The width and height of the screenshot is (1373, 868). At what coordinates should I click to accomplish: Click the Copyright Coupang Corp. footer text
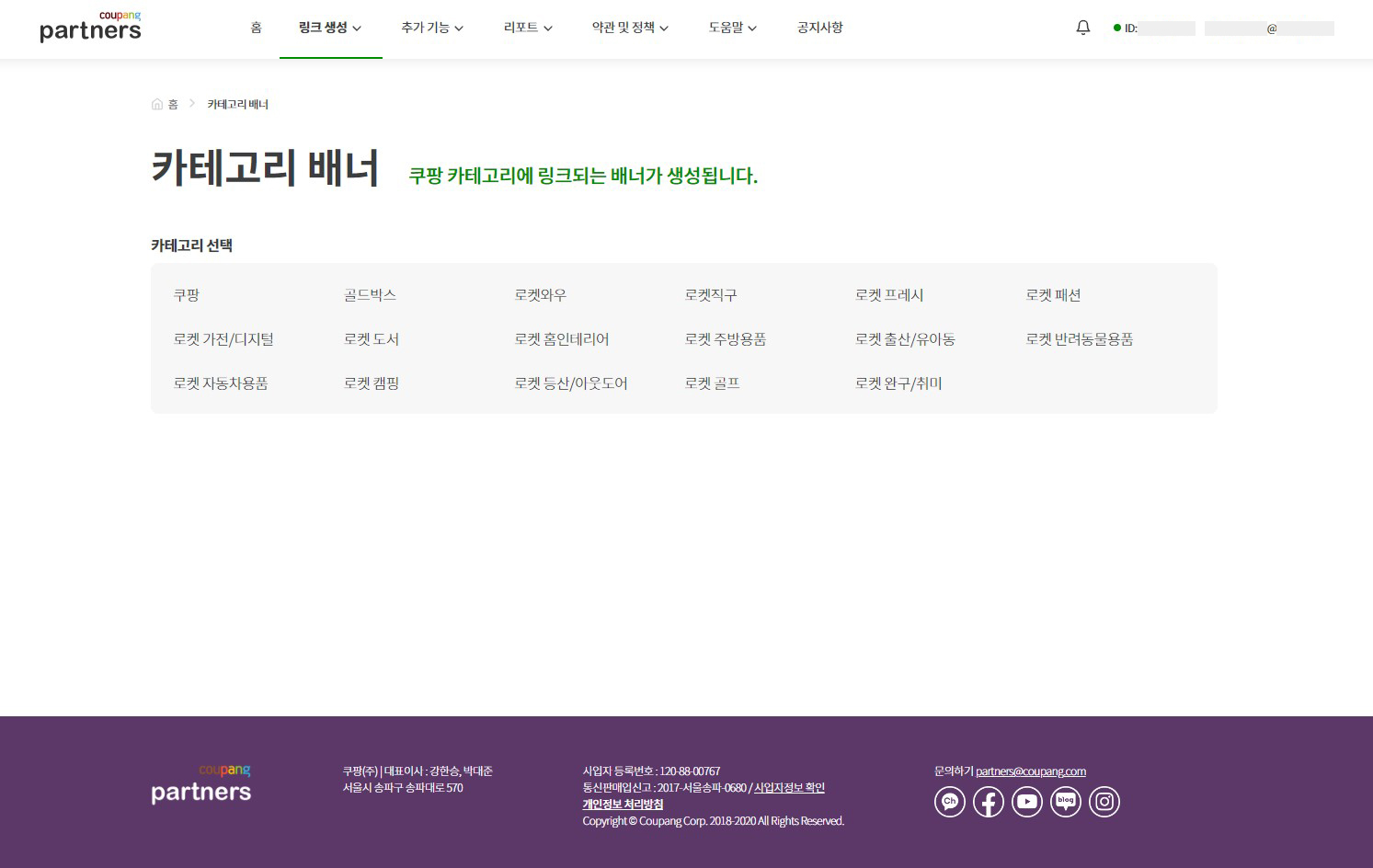click(x=713, y=821)
